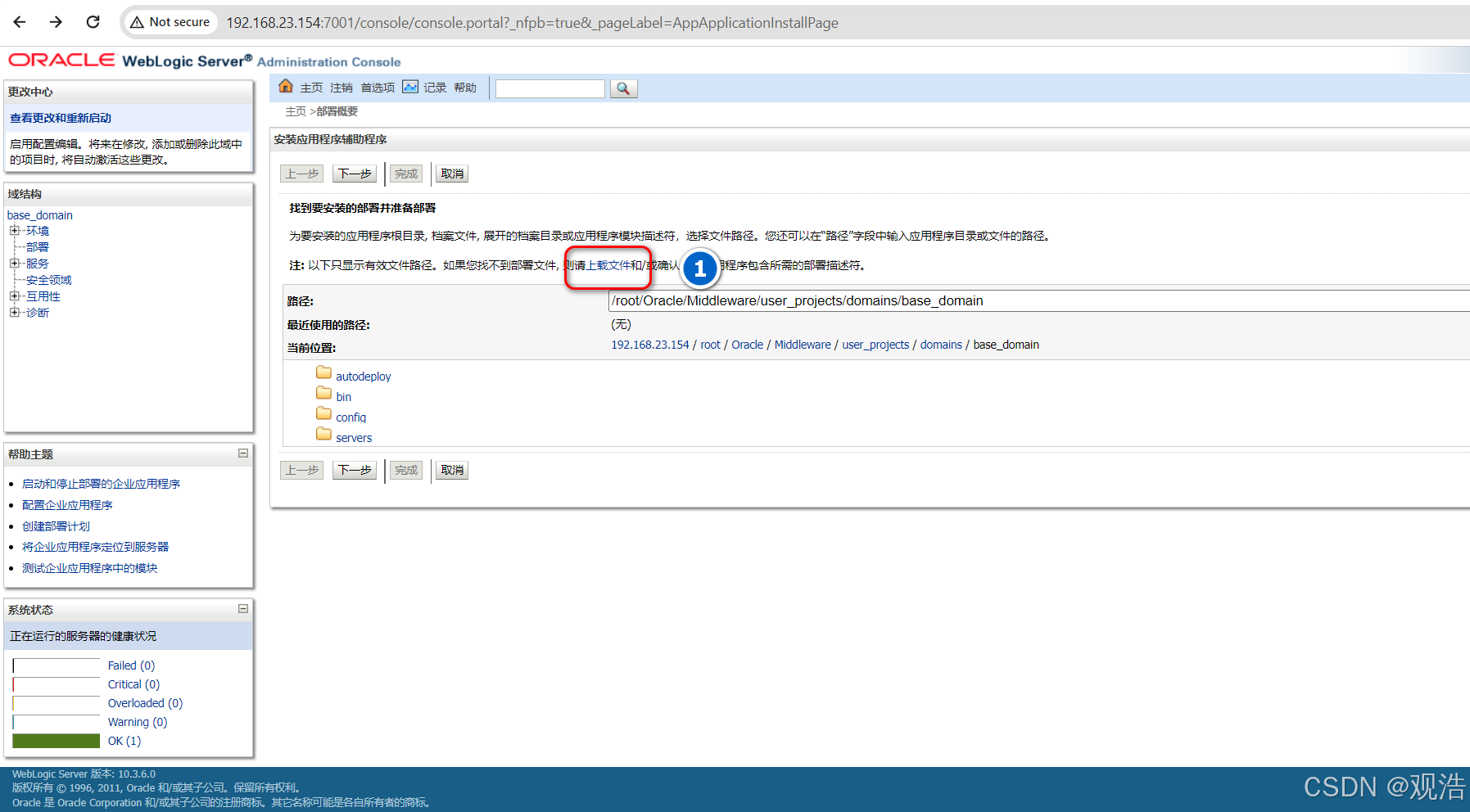Click the browser forward arrow
Viewport: 1470px width, 812px height.
click(56, 22)
